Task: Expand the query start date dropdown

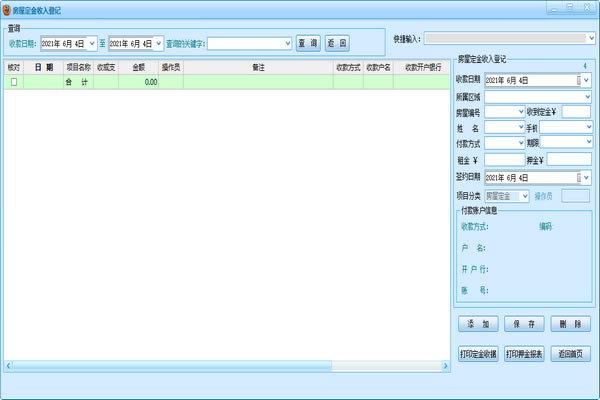Action: coord(92,44)
